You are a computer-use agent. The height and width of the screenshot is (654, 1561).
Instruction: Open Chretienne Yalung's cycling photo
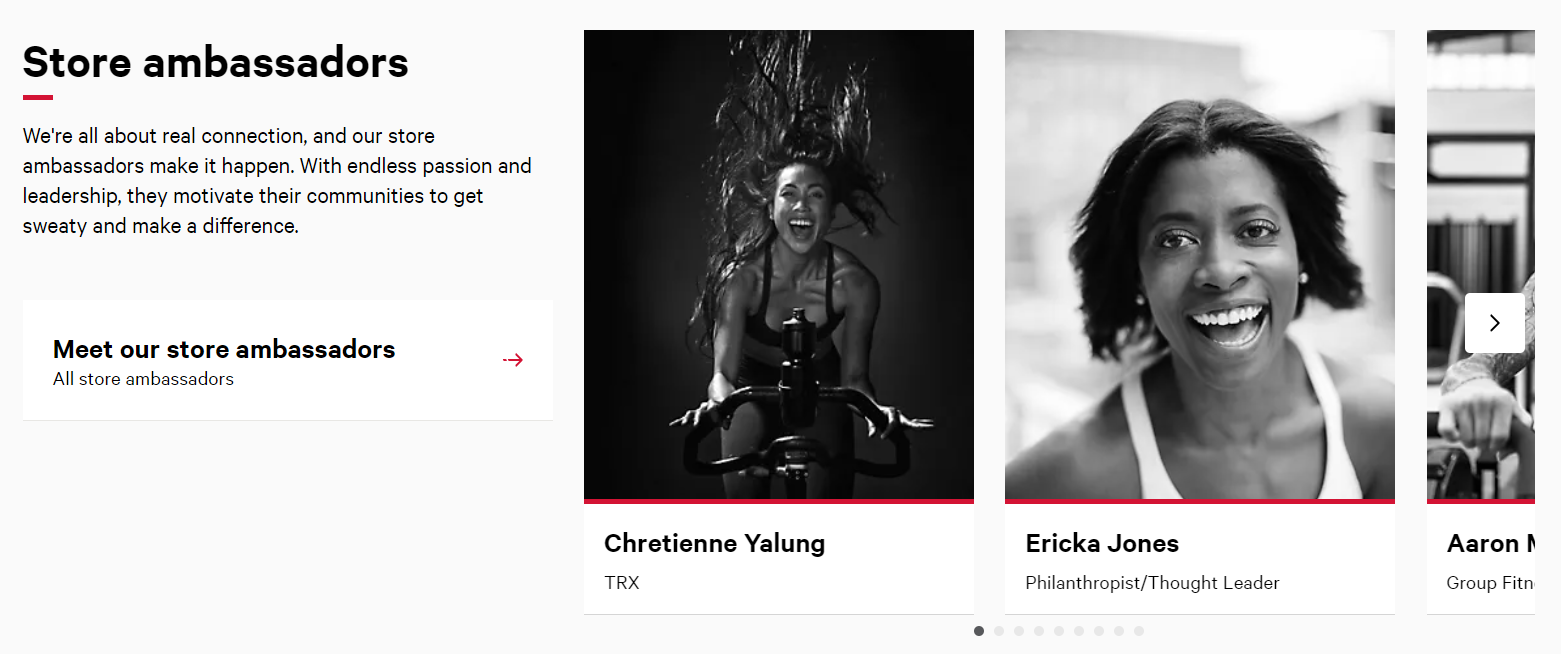pos(779,265)
